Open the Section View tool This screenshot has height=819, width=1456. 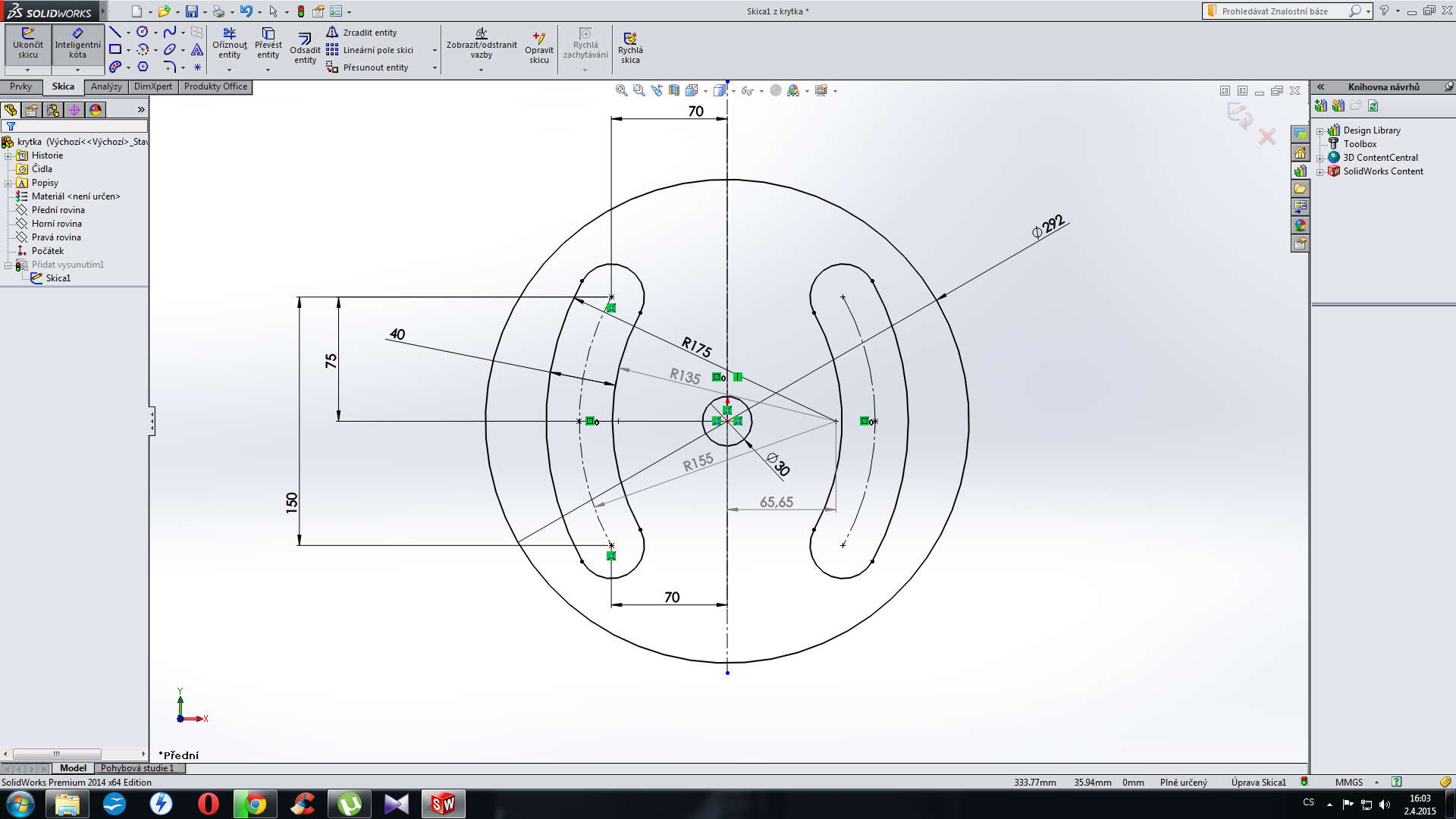coord(674,90)
